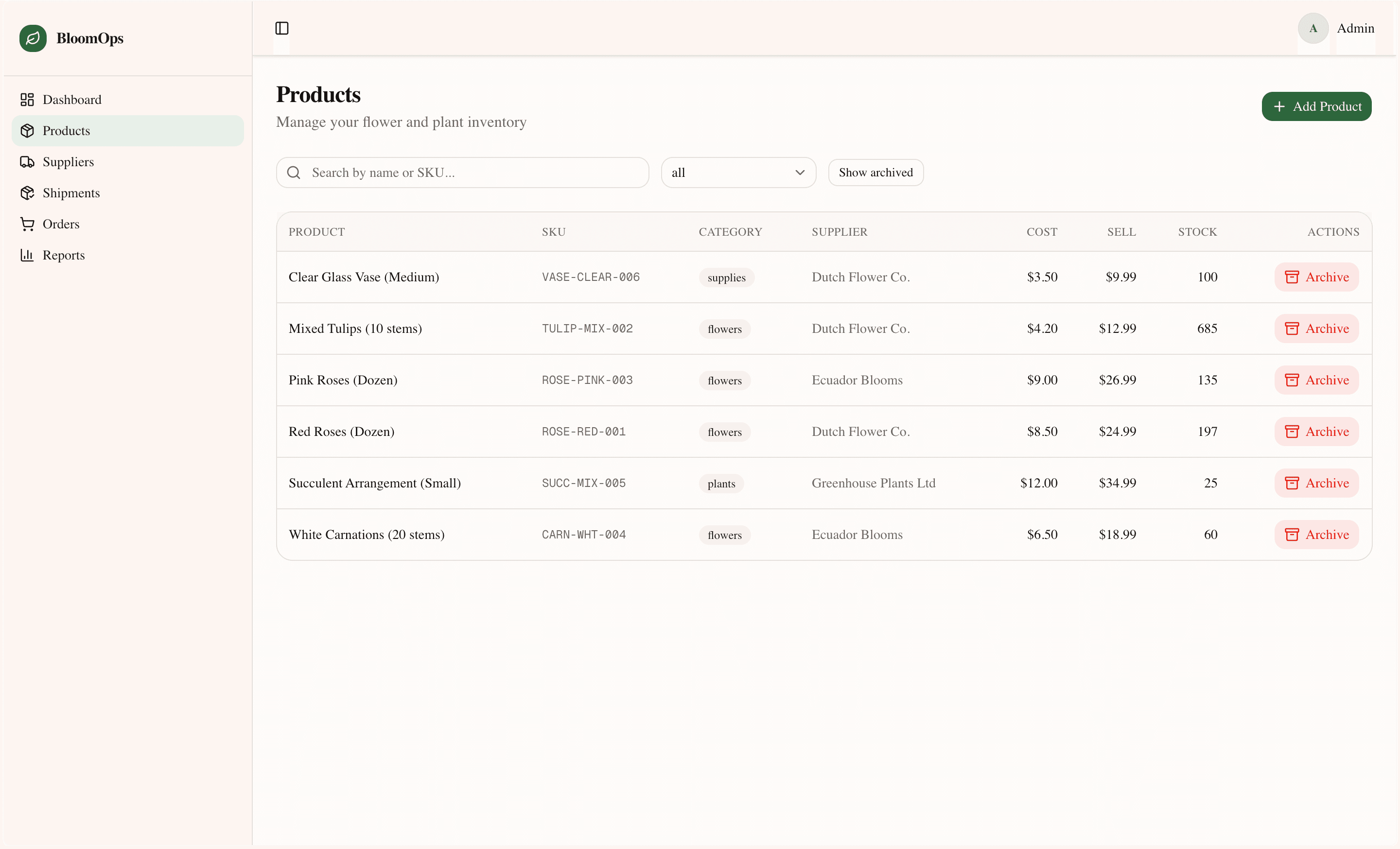
Task: Archive the White Carnations product
Action: (x=1316, y=535)
